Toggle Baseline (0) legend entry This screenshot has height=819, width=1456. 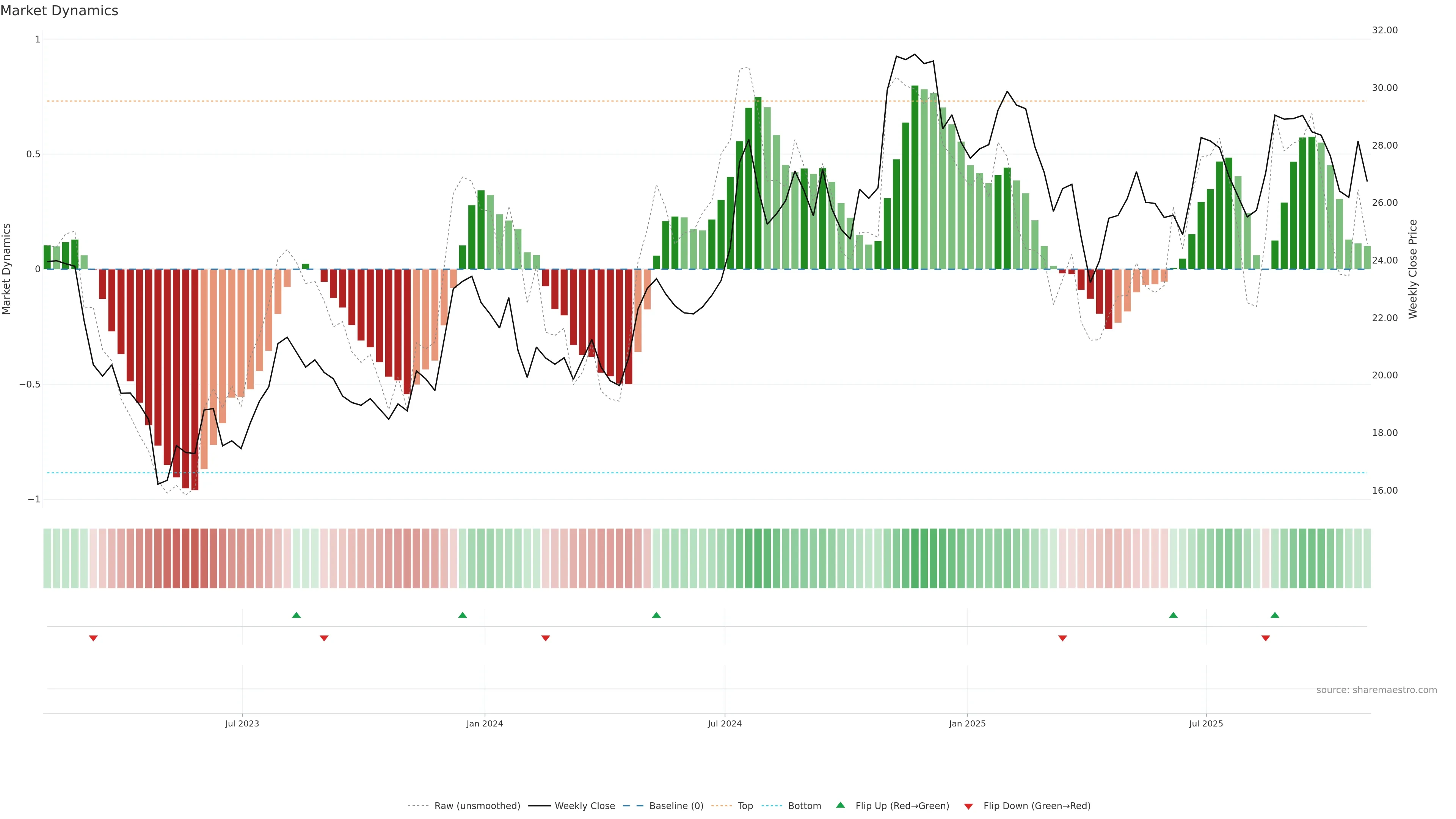pos(676,806)
